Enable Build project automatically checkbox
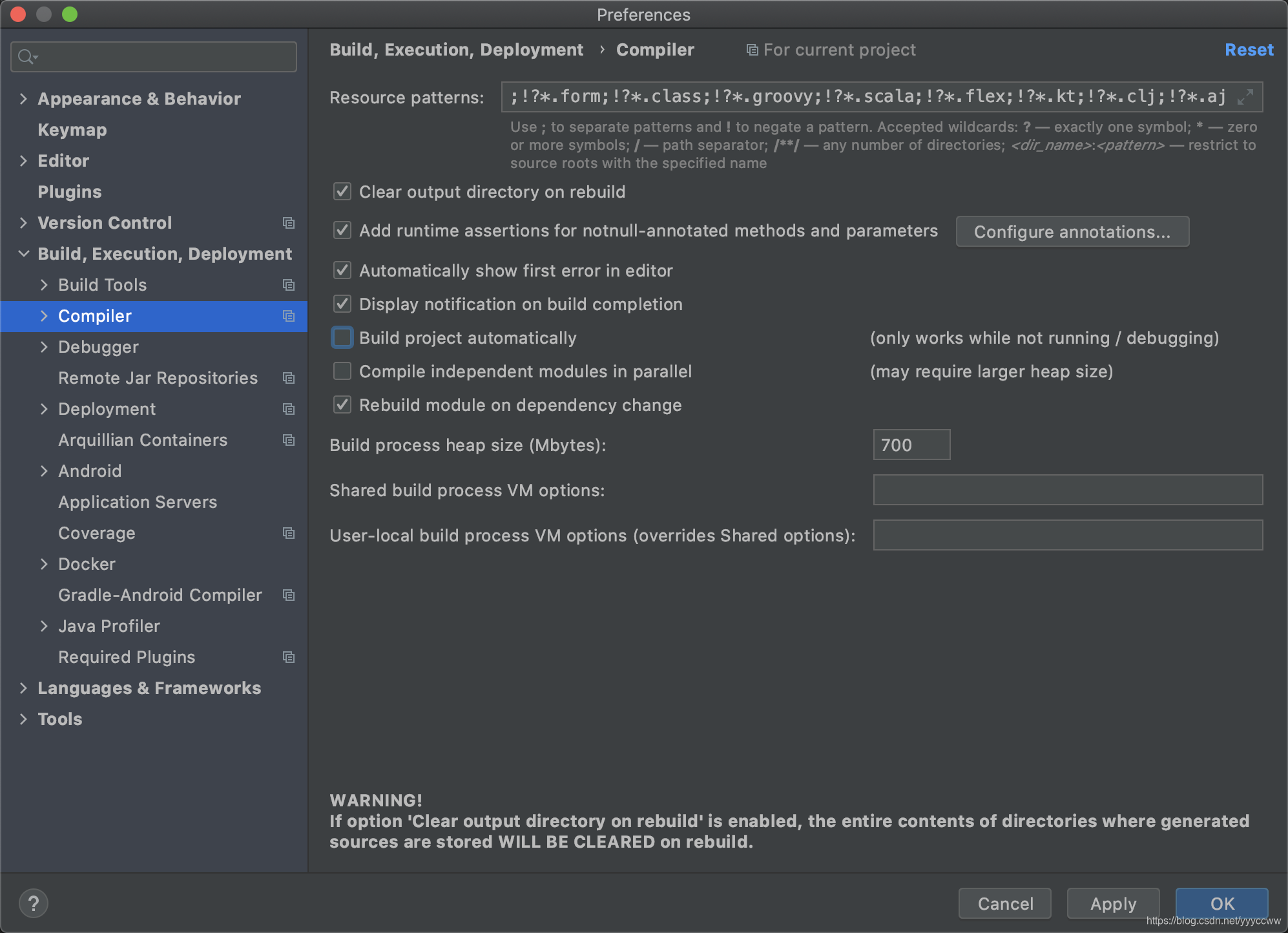This screenshot has height=933, width=1288. point(342,338)
